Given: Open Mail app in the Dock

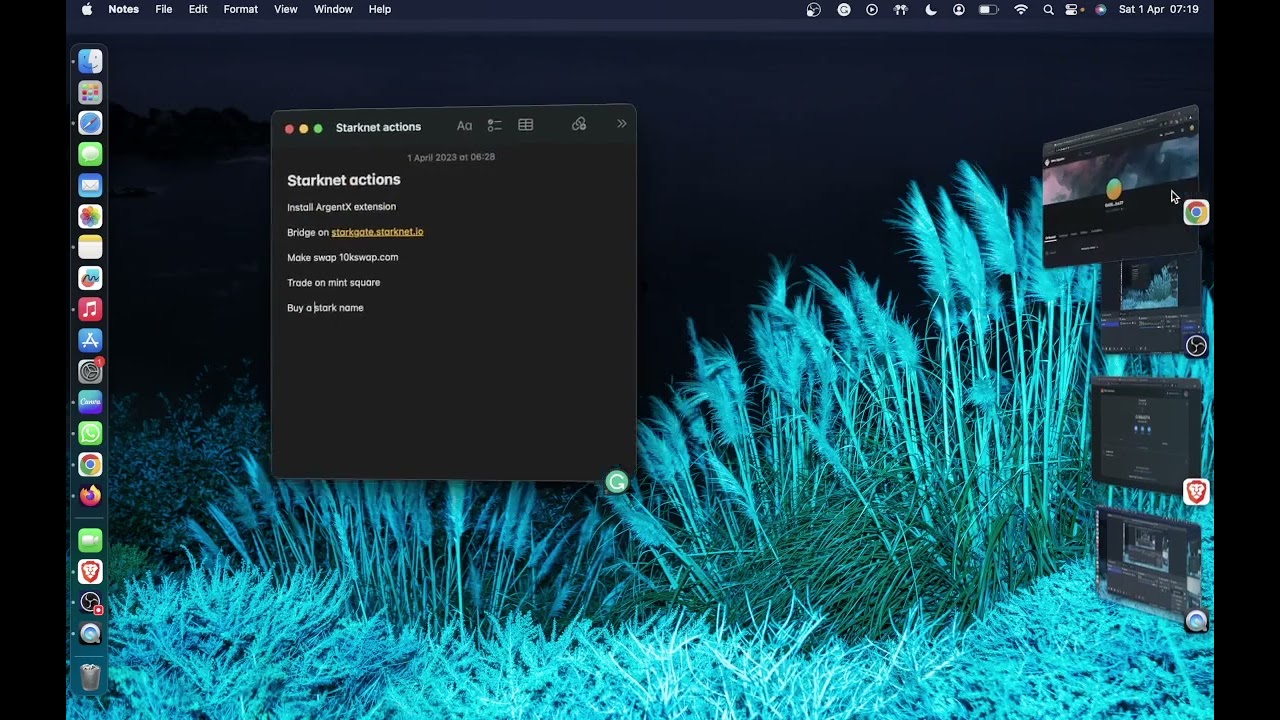Looking at the screenshot, I should tap(90, 186).
